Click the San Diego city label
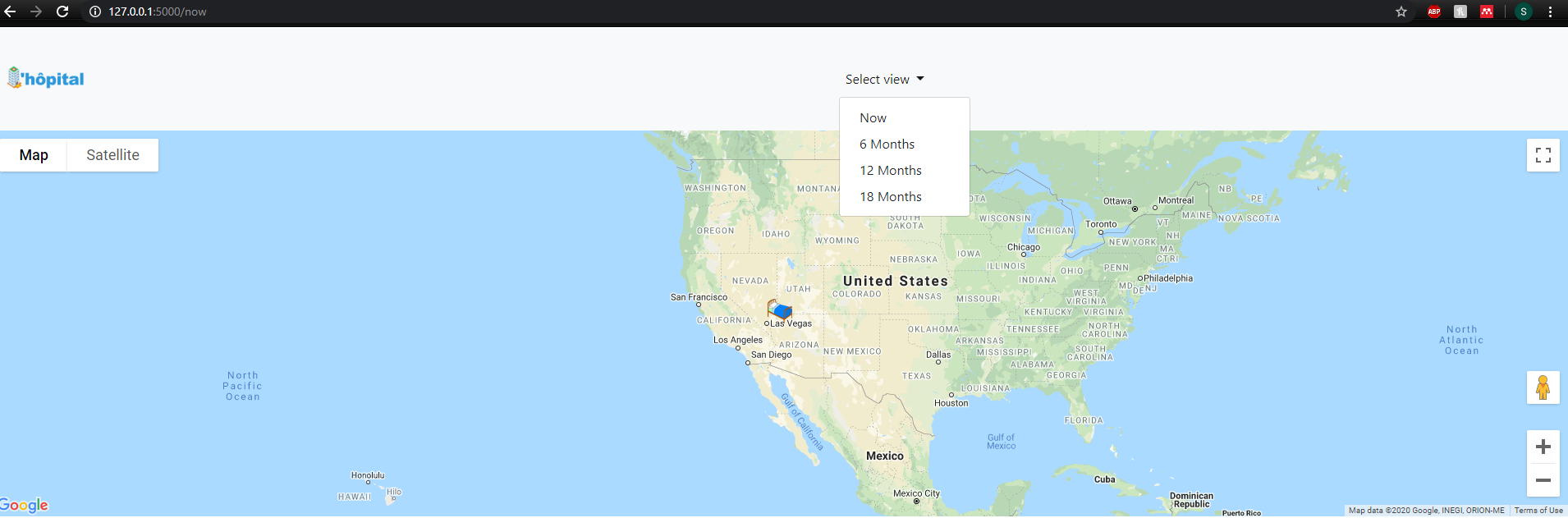The width and height of the screenshot is (1568, 518). pos(772,355)
